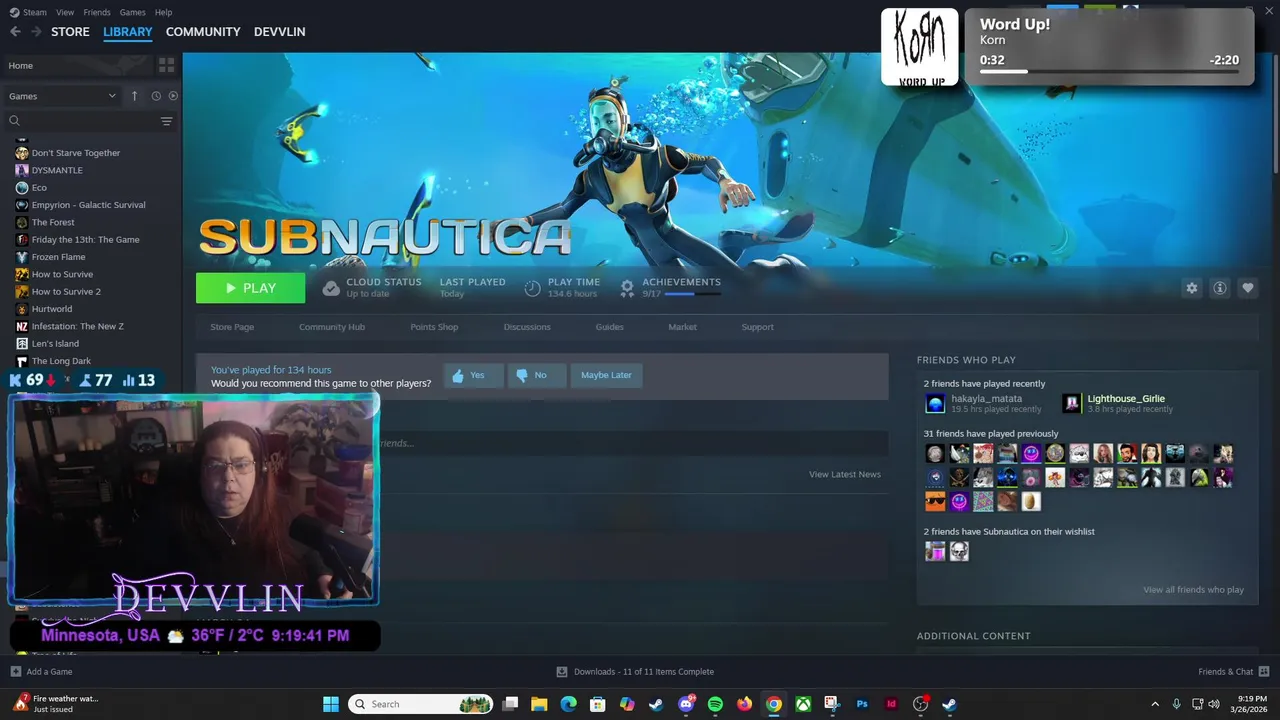The width and height of the screenshot is (1280, 720).
Task: Open Lighthouse_Girlie friend avatar
Action: coord(1072,403)
